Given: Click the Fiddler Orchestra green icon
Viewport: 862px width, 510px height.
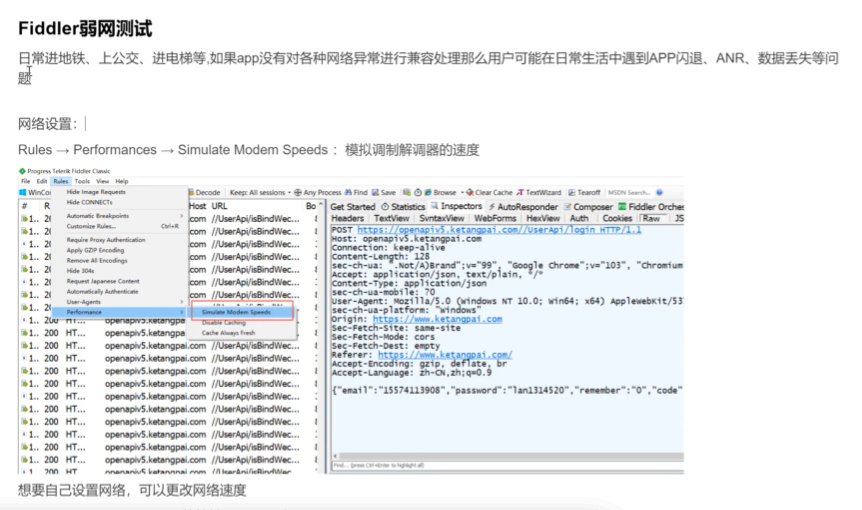Looking at the screenshot, I should click(622, 207).
